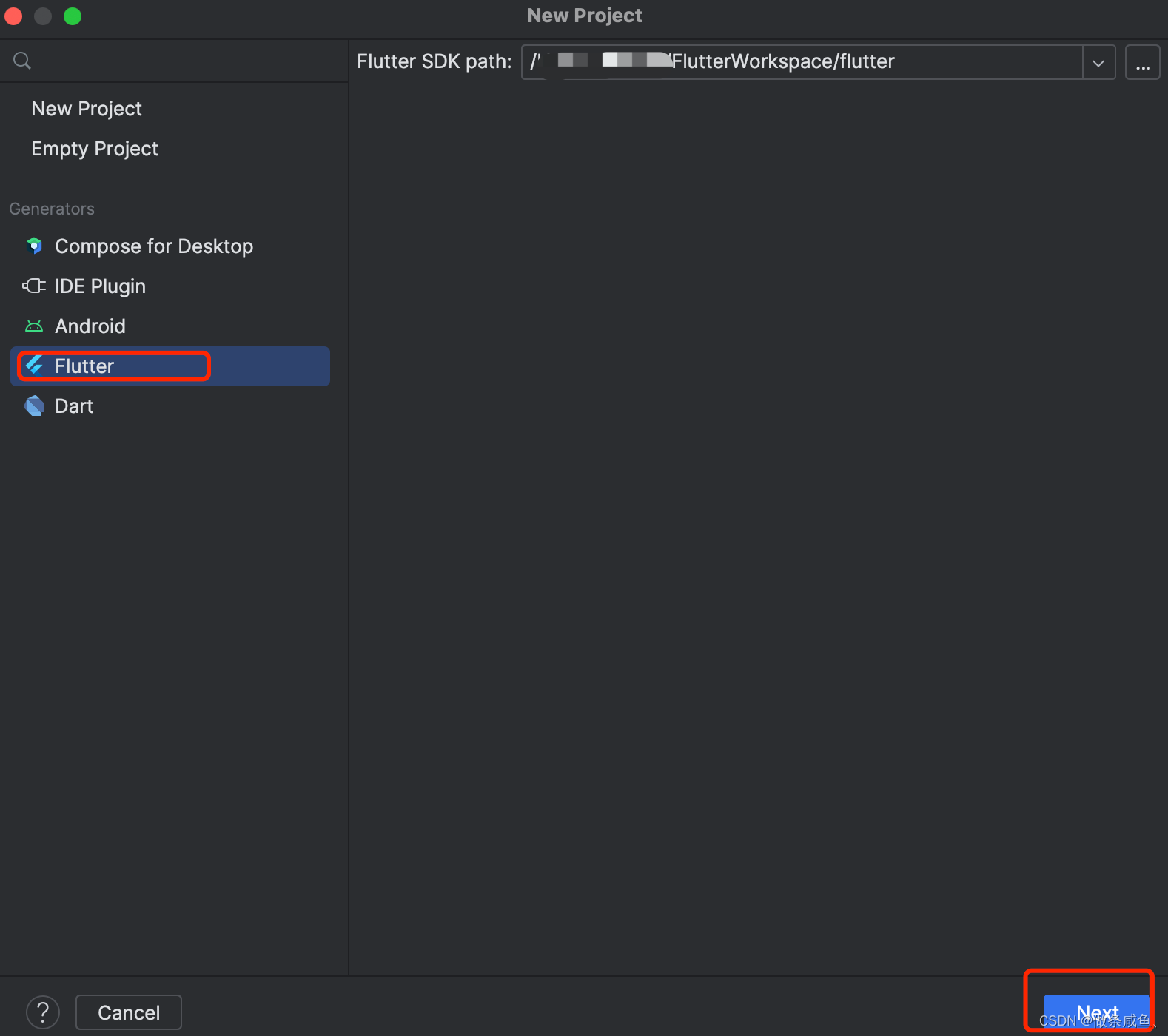Choose the Compose for Desktop generator

tap(170, 246)
